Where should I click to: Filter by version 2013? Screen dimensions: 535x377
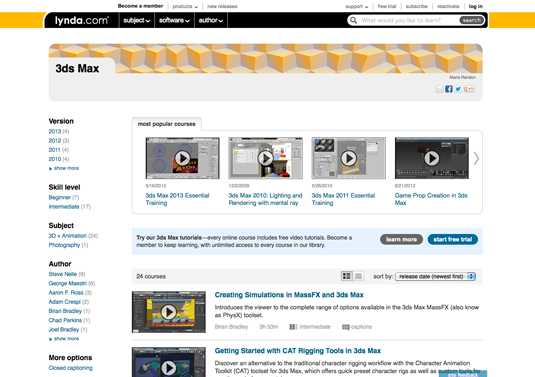[x=55, y=131]
